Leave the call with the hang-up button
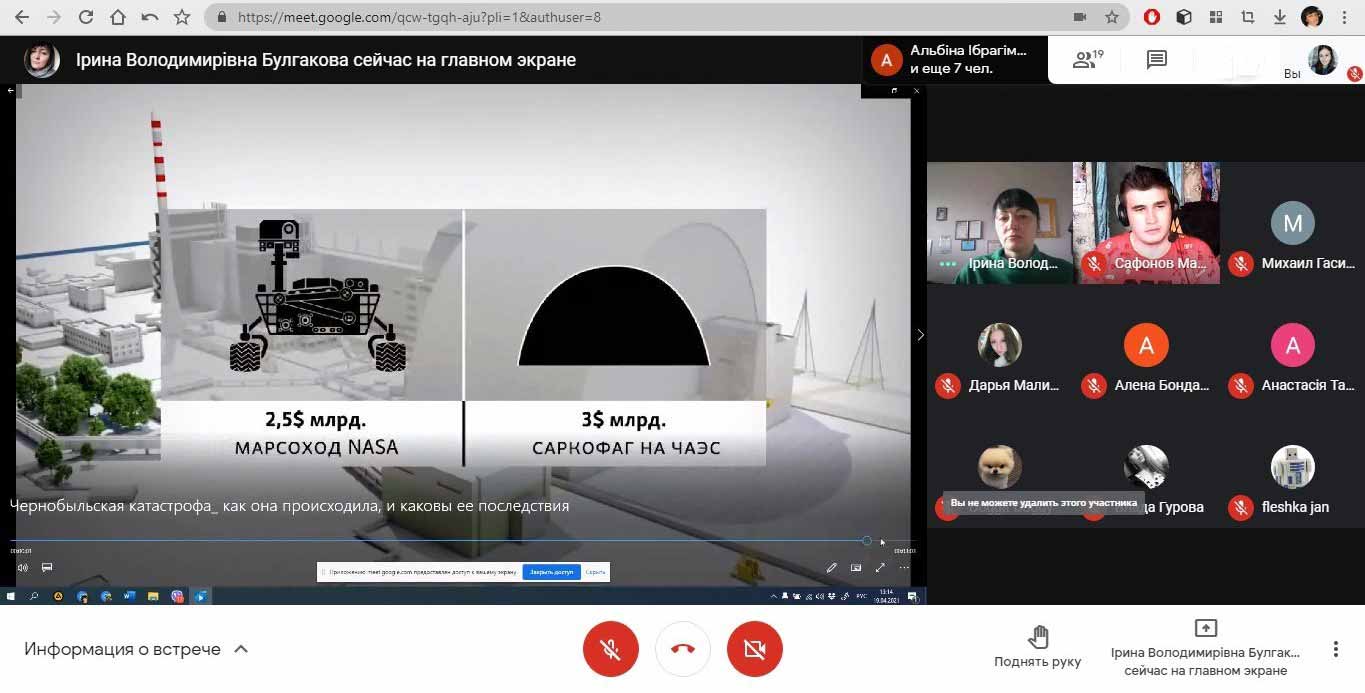Image resolution: width=1365 pixels, height=693 pixels. pyautogui.click(x=683, y=649)
